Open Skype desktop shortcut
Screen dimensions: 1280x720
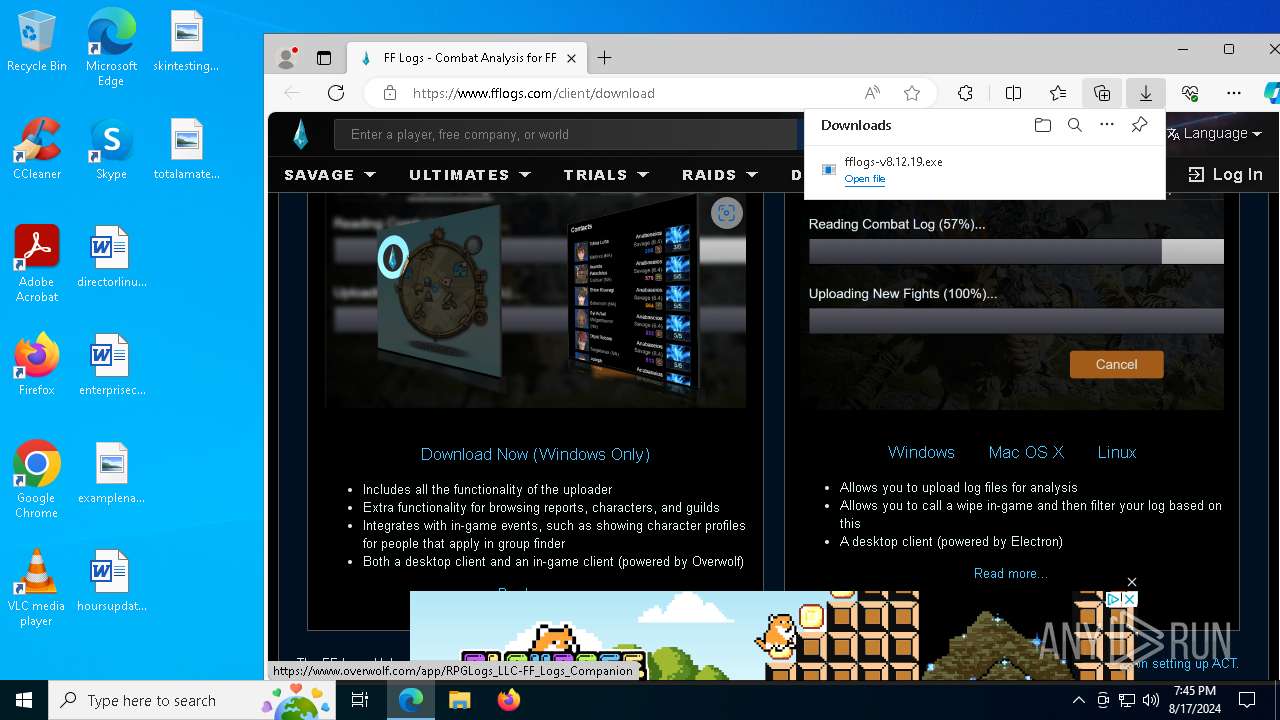tap(111, 148)
